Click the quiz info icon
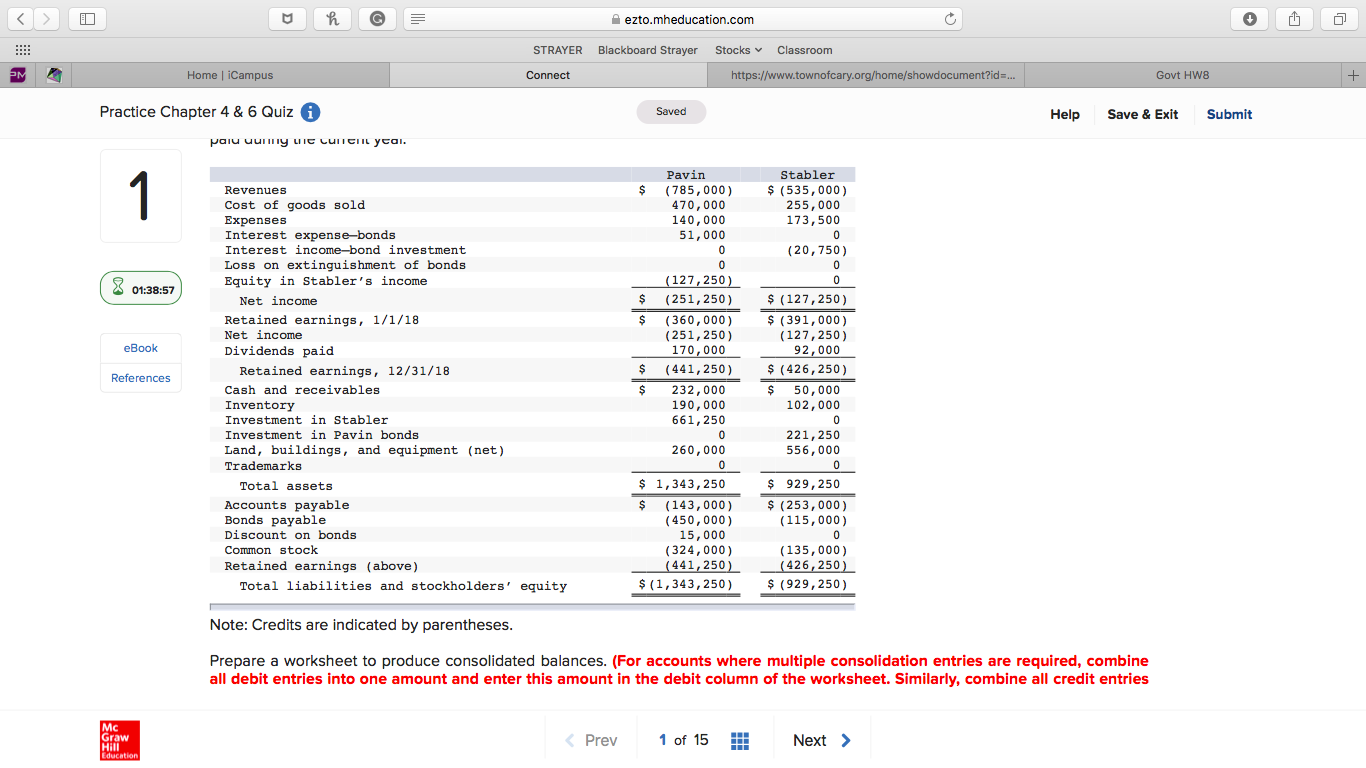This screenshot has height=768, width=1366. [310, 112]
